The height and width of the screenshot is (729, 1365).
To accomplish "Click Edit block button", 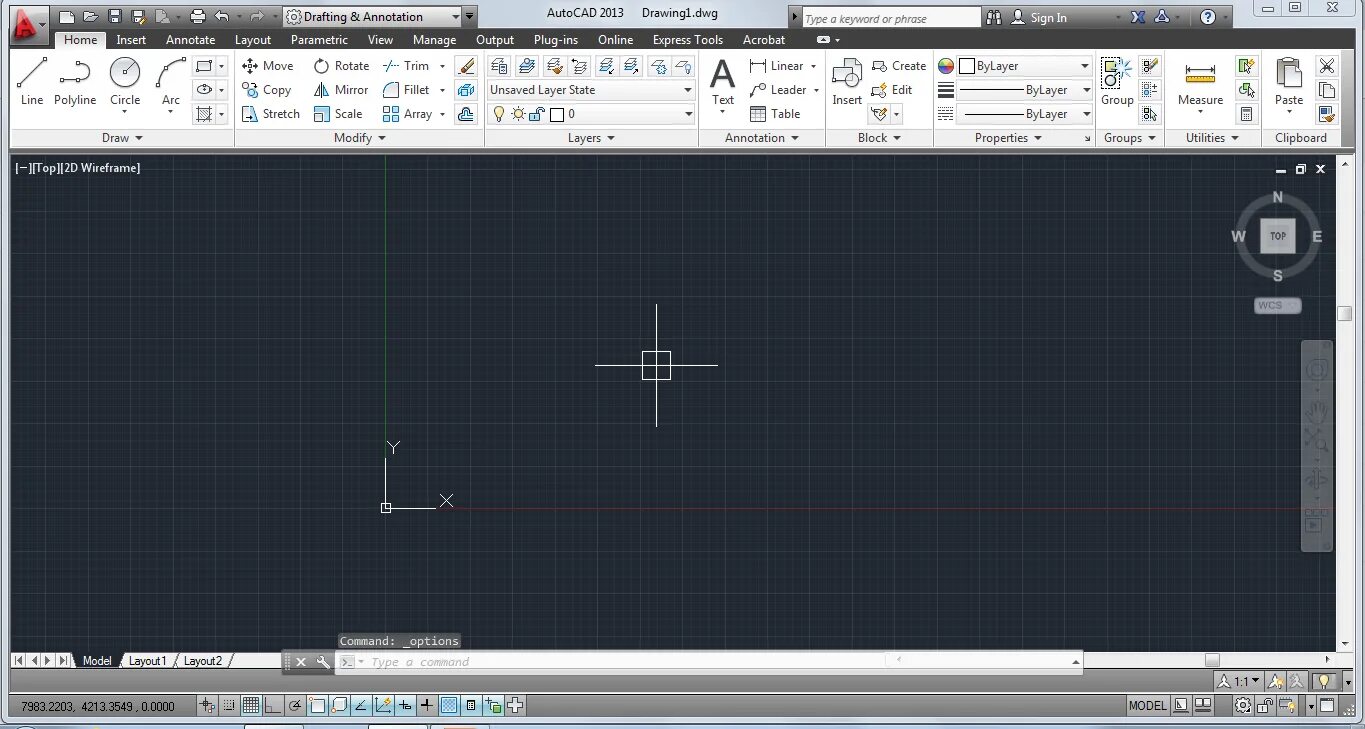I will (x=892, y=90).
